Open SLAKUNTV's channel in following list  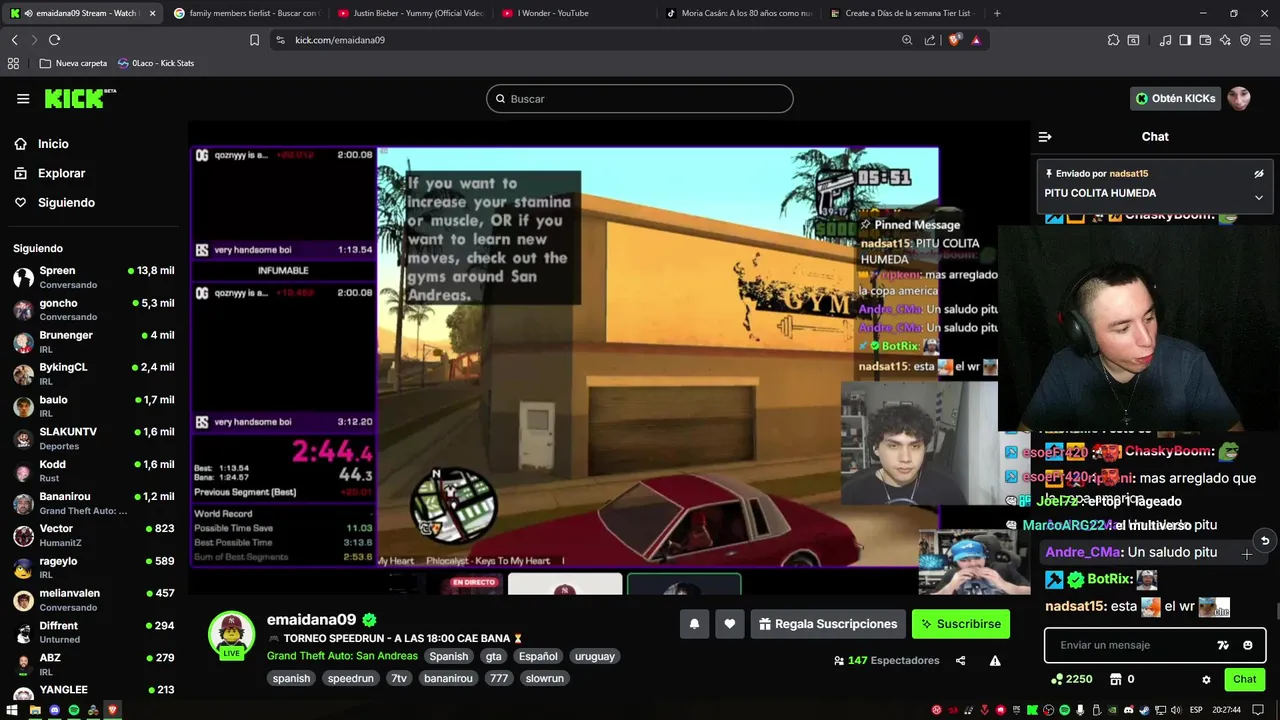tap(94, 438)
